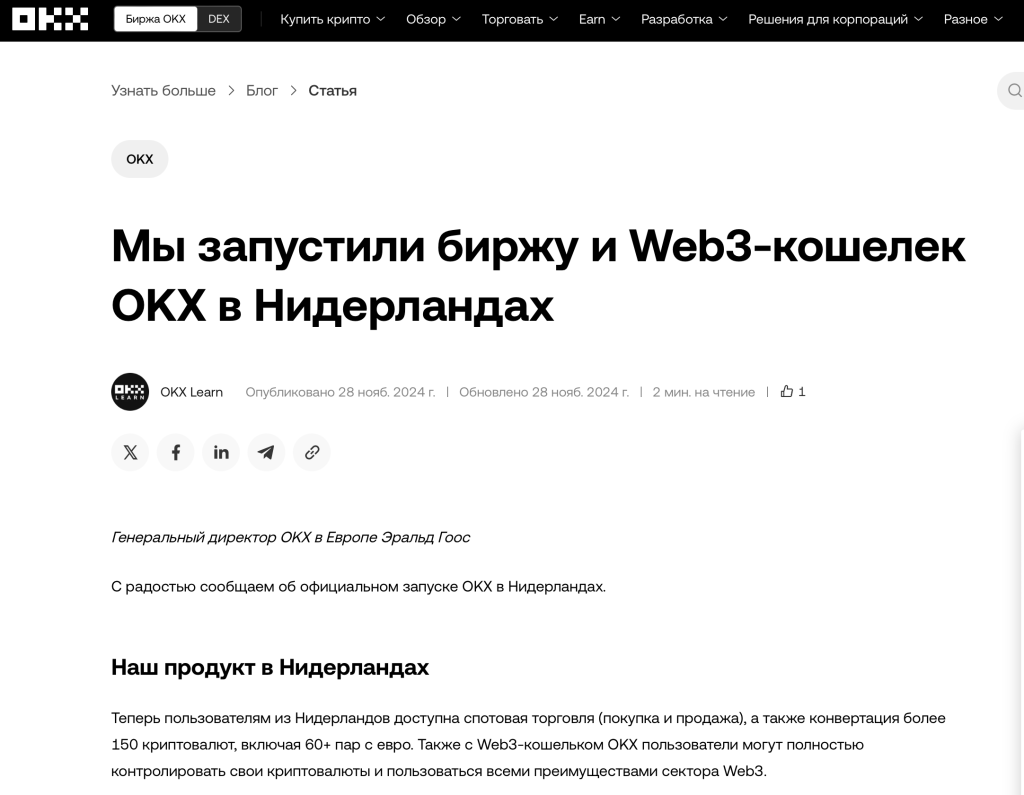1024x795 pixels.
Task: Share article on X (Twitter)
Action: (130, 452)
